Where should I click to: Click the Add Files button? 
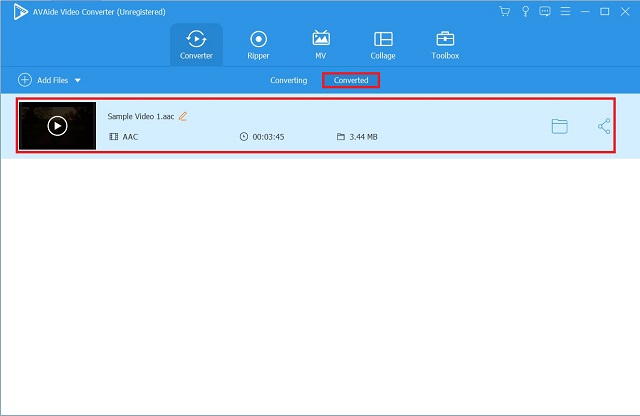49,80
